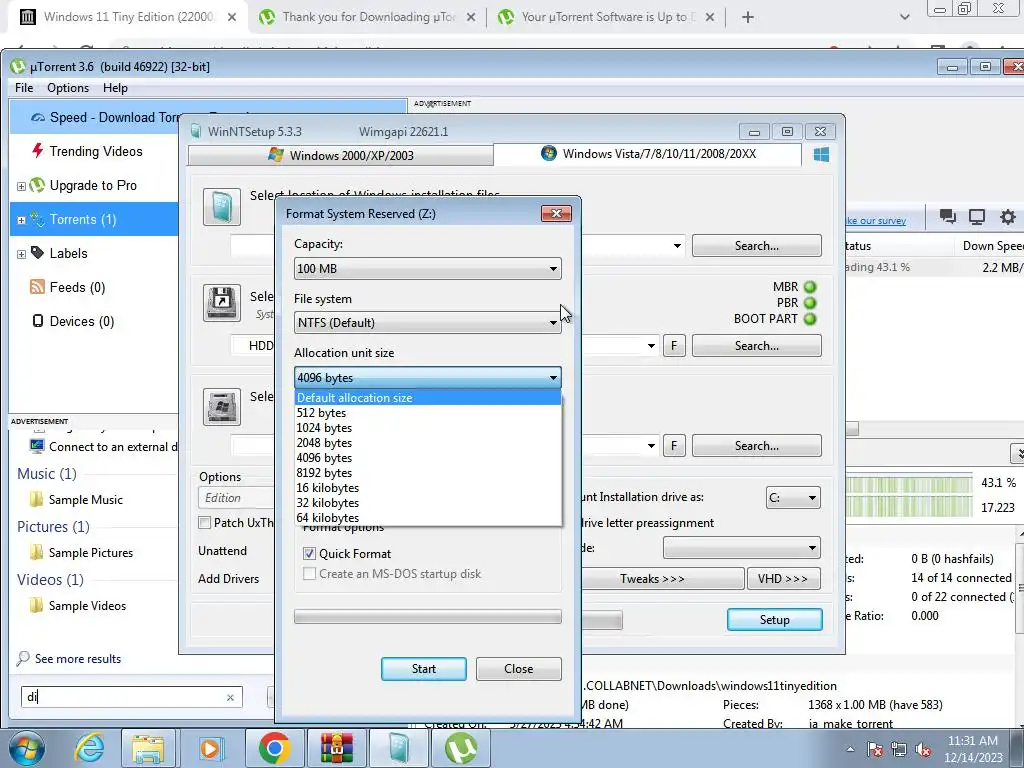1024x768 pixels.
Task: Click F button beside installation drive selector
Action: click(x=674, y=445)
